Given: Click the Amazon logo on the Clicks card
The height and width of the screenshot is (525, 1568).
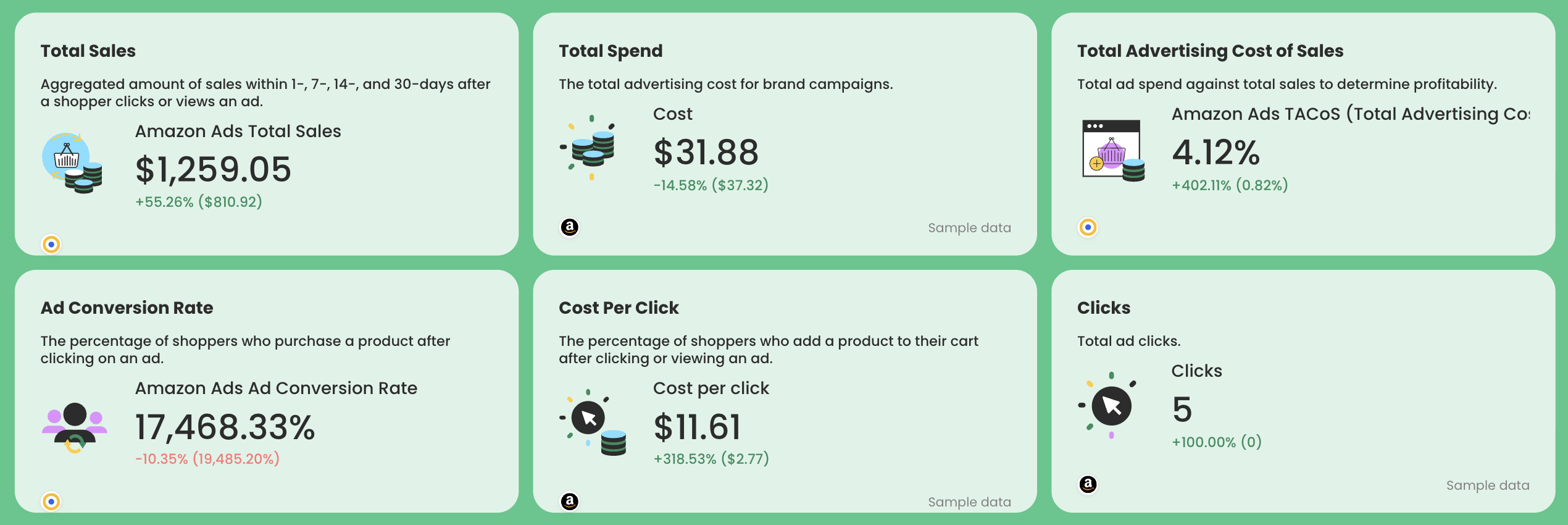Looking at the screenshot, I should (1088, 484).
